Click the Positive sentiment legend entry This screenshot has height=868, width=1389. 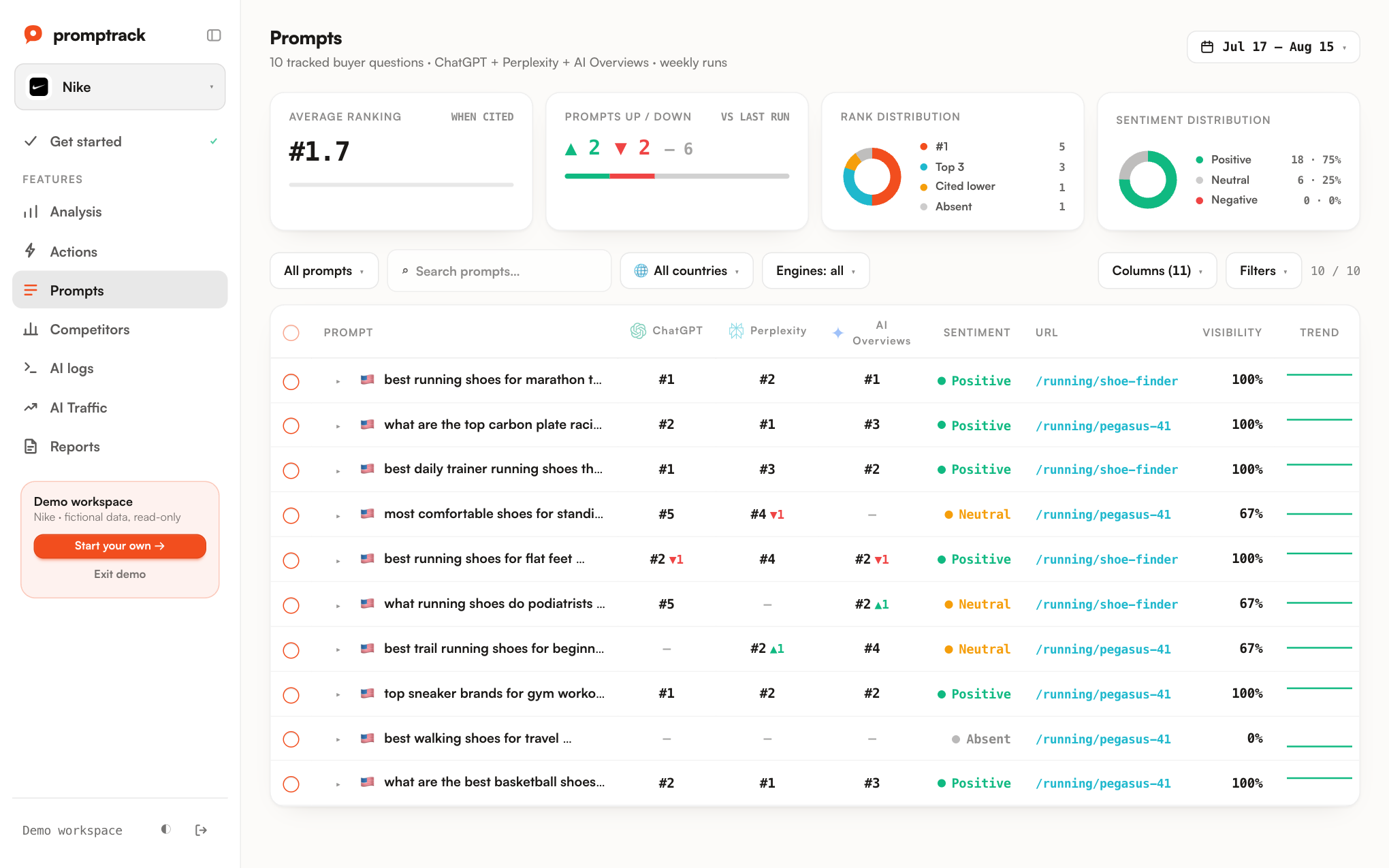click(x=1269, y=159)
